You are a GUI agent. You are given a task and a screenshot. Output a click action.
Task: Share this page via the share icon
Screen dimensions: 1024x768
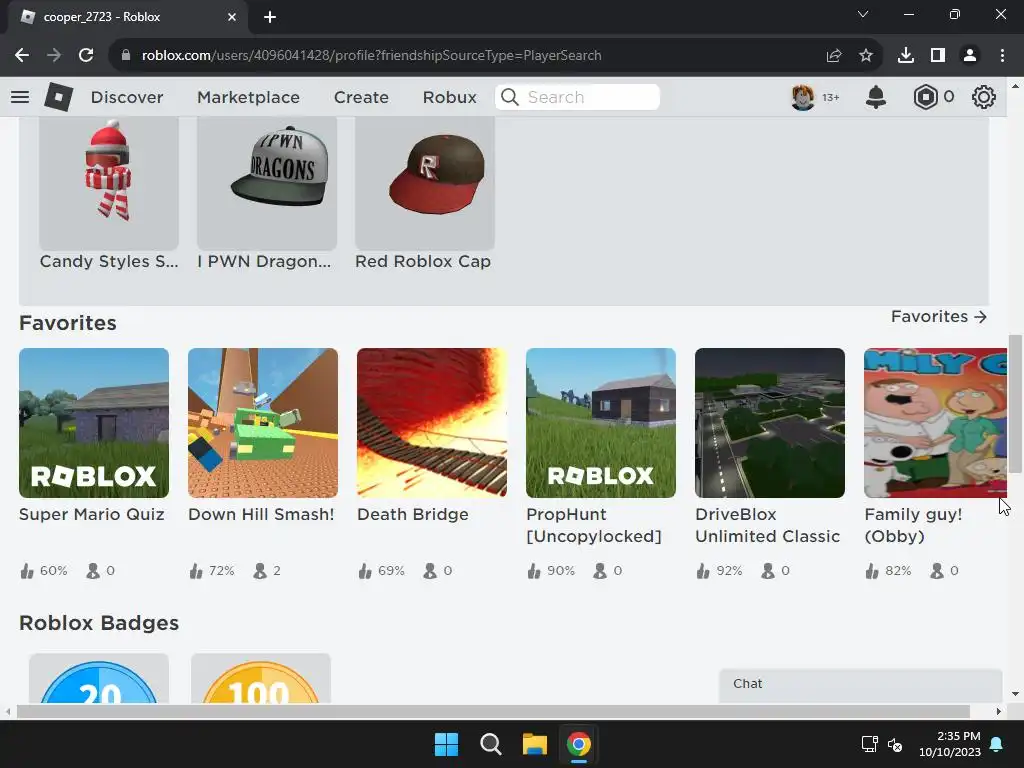point(834,56)
